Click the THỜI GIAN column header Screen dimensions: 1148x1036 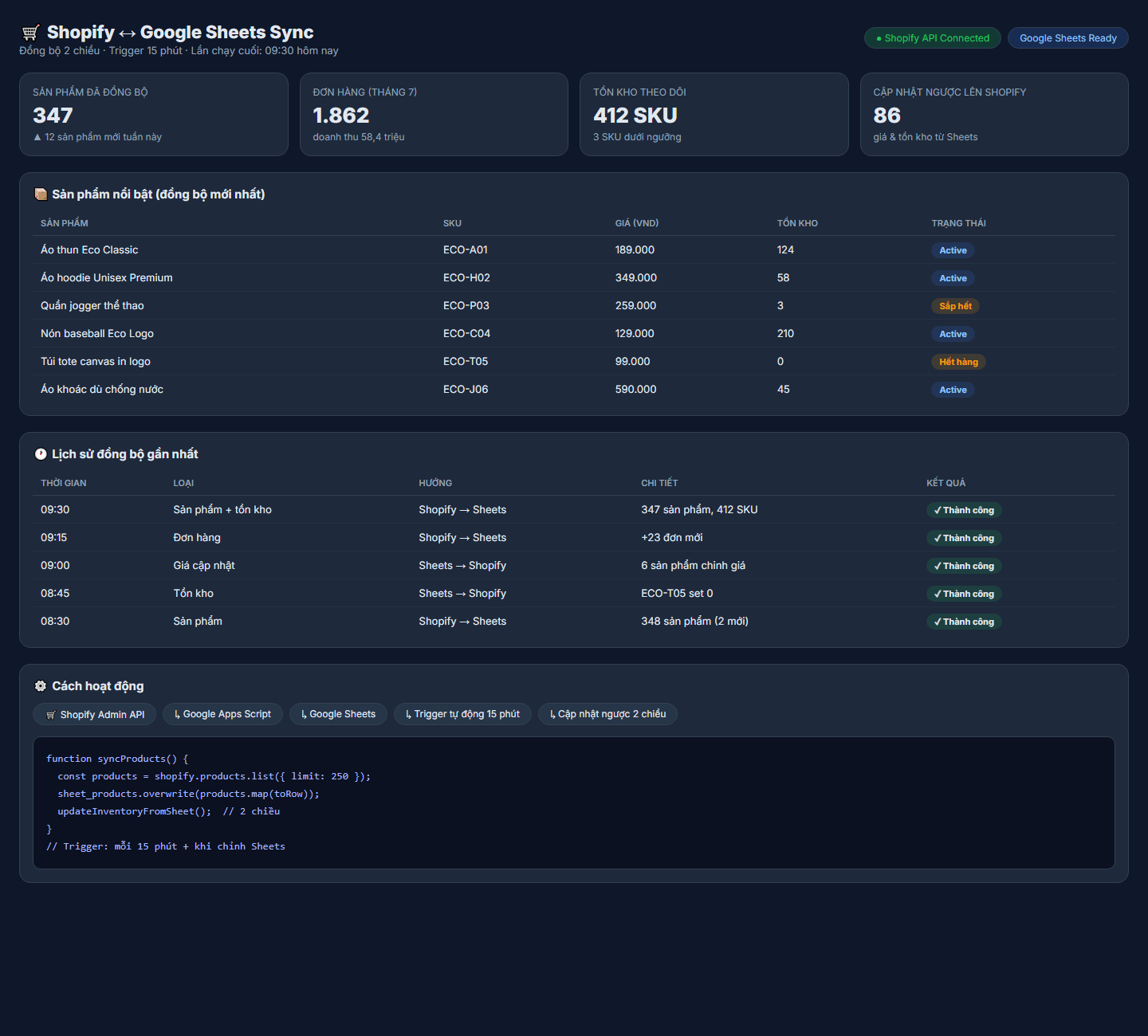pyautogui.click(x=64, y=483)
